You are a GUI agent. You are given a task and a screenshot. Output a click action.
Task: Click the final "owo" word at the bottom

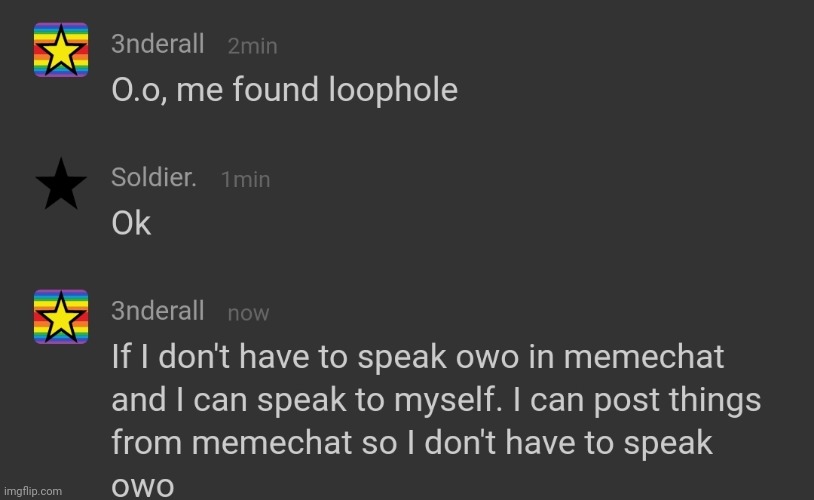pyautogui.click(x=142, y=487)
